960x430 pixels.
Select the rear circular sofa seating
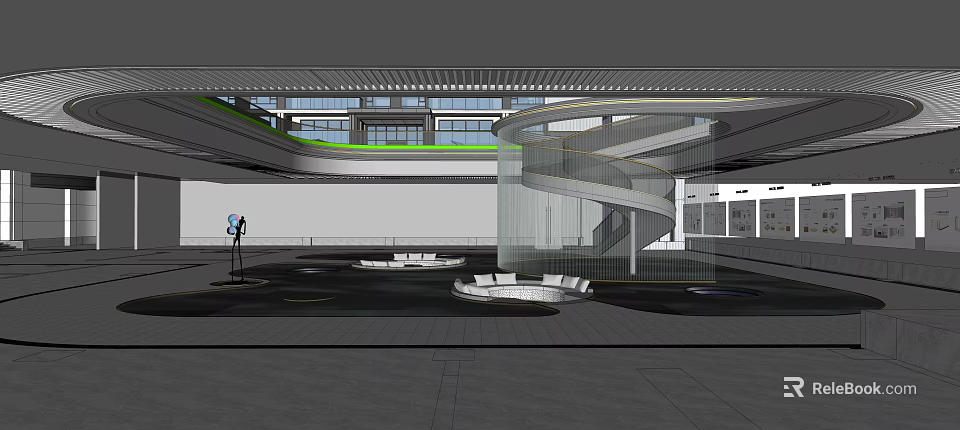pos(408,261)
